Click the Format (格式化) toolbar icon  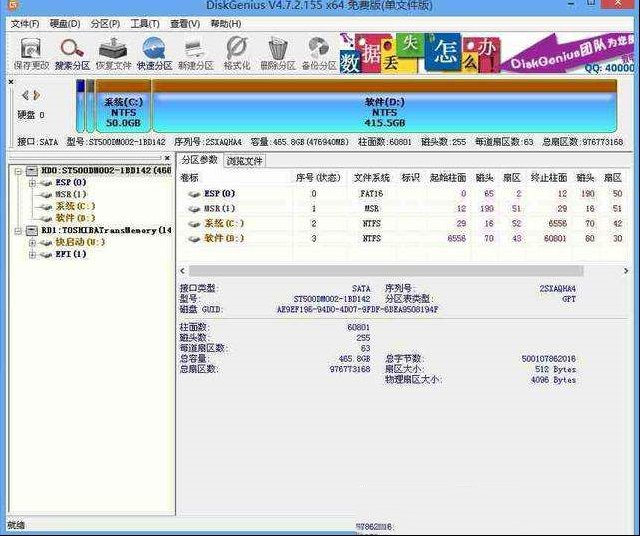[x=237, y=48]
